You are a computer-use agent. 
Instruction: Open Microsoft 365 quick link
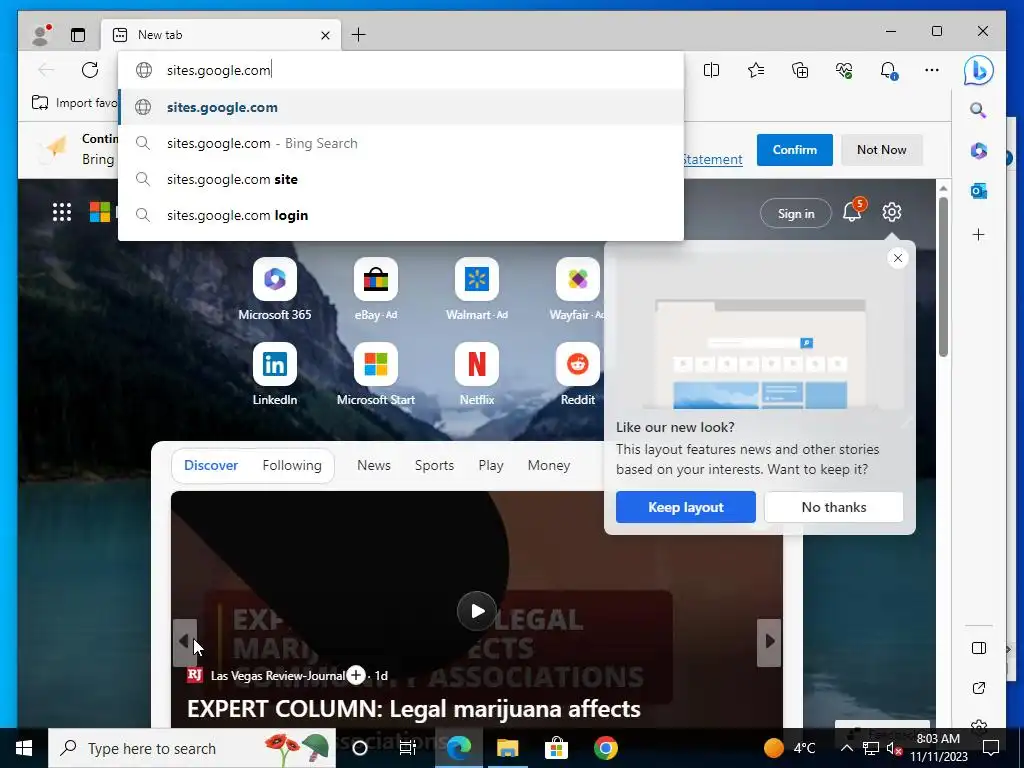274,289
